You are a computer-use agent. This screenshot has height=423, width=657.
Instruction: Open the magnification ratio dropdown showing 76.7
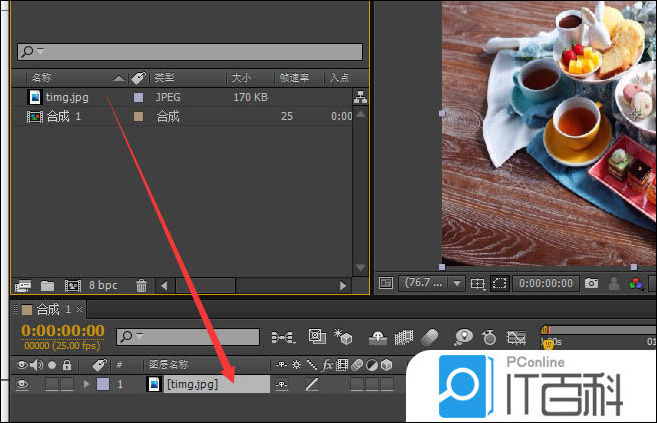(x=431, y=284)
